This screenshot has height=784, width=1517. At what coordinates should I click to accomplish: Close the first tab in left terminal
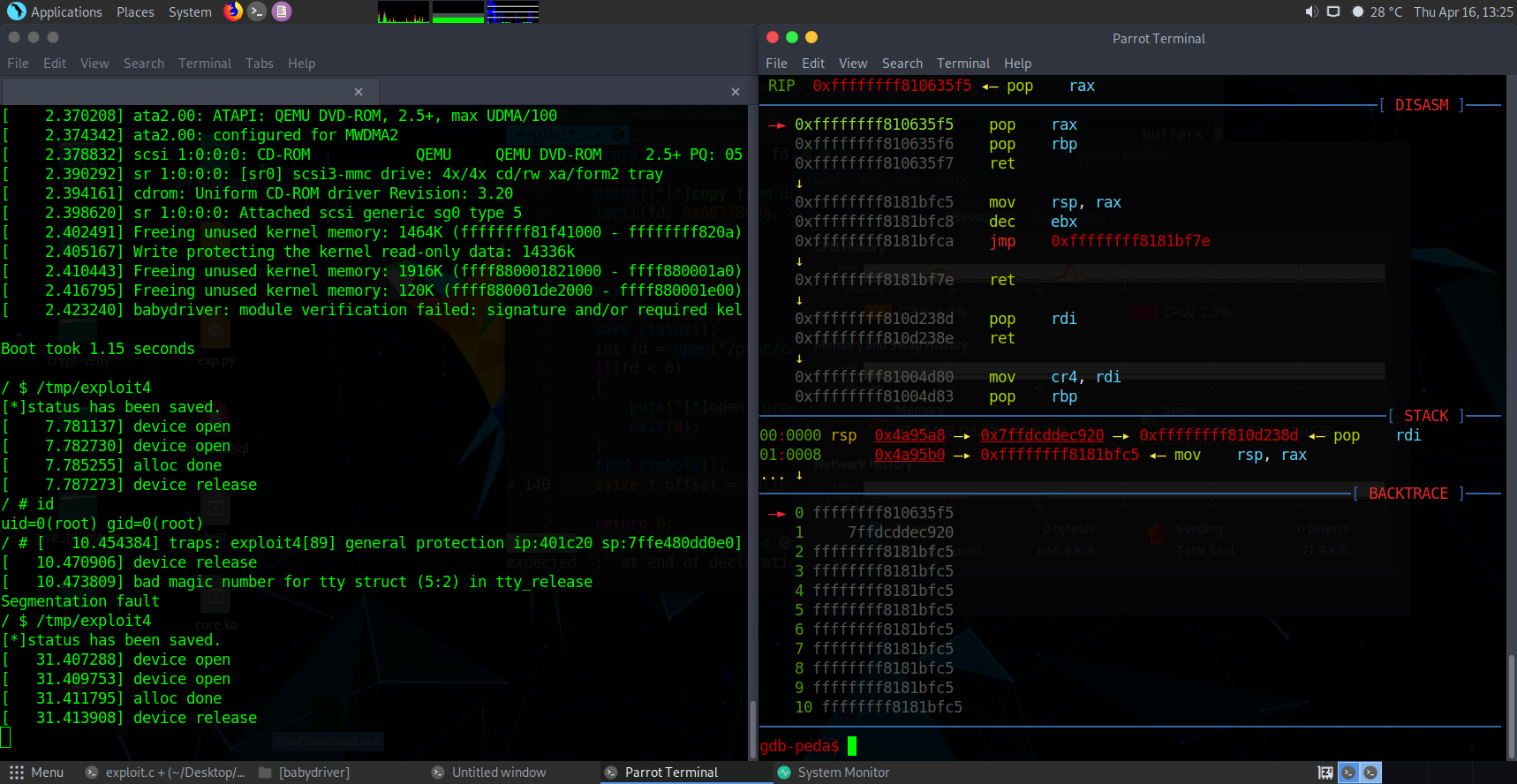point(358,92)
